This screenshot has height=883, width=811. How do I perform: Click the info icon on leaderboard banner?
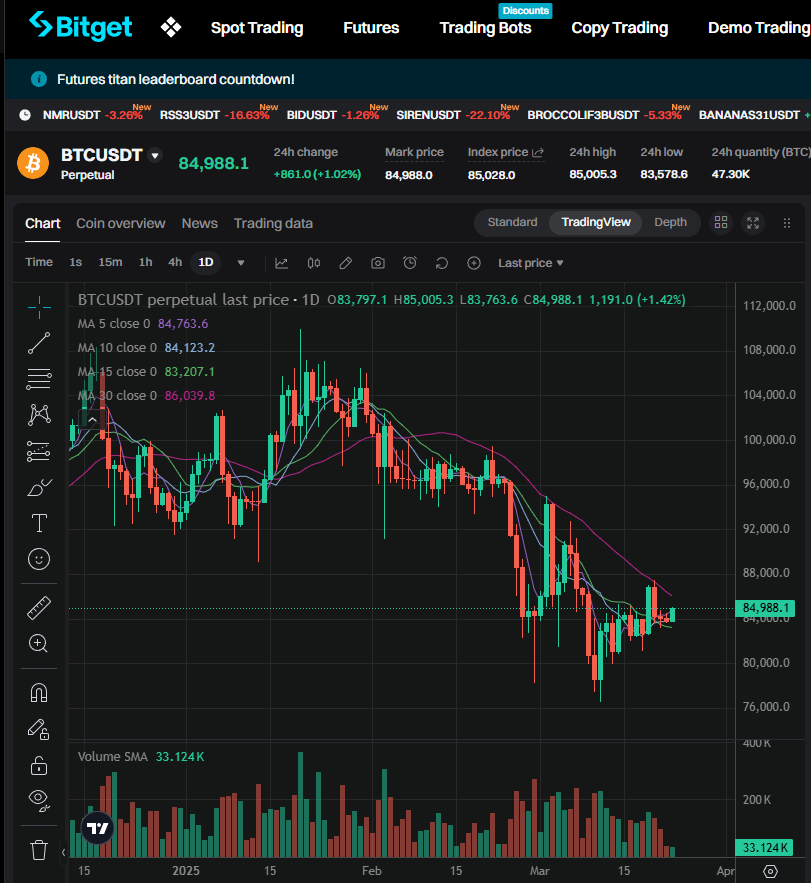(x=39, y=79)
